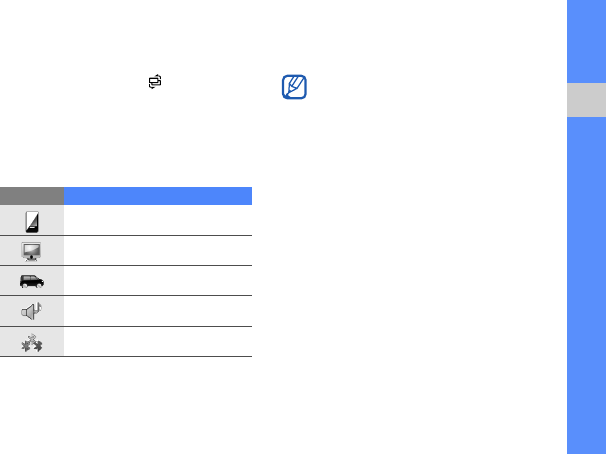Select the mobile phone icon in table
Viewport: 606px width, 454px height.
32,222
